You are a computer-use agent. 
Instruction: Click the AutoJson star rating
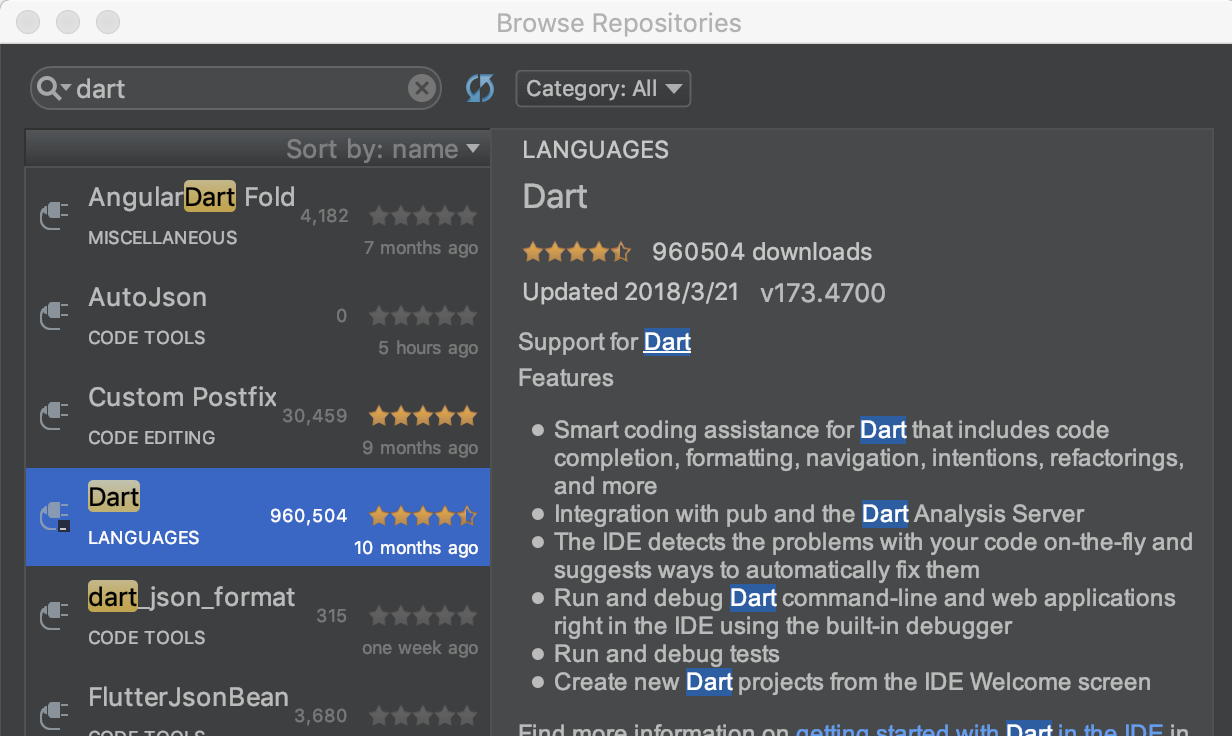pos(423,316)
